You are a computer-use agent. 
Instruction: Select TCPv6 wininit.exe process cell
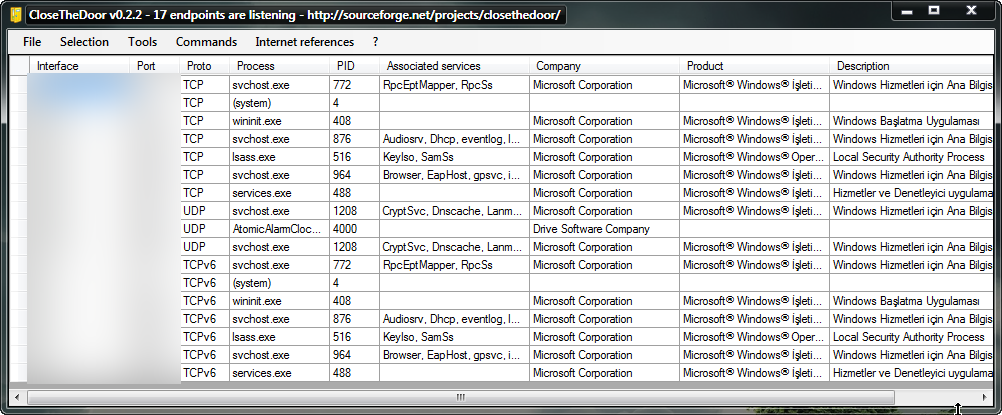coord(279,301)
